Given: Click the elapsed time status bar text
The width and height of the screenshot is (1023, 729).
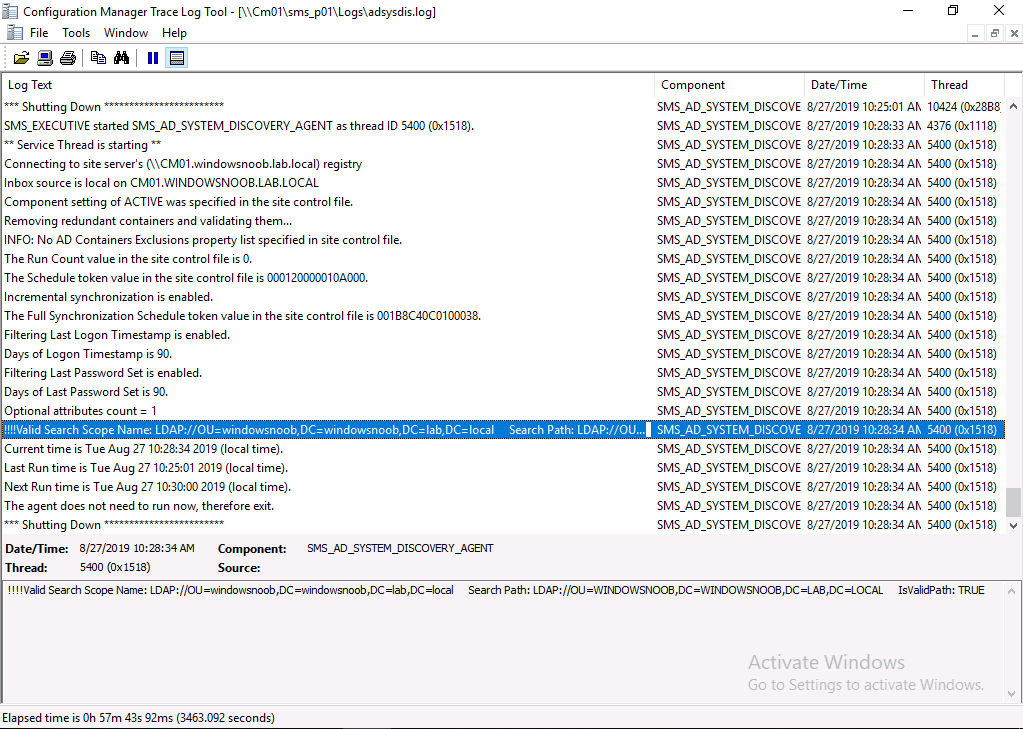Looking at the screenshot, I should (x=139, y=718).
